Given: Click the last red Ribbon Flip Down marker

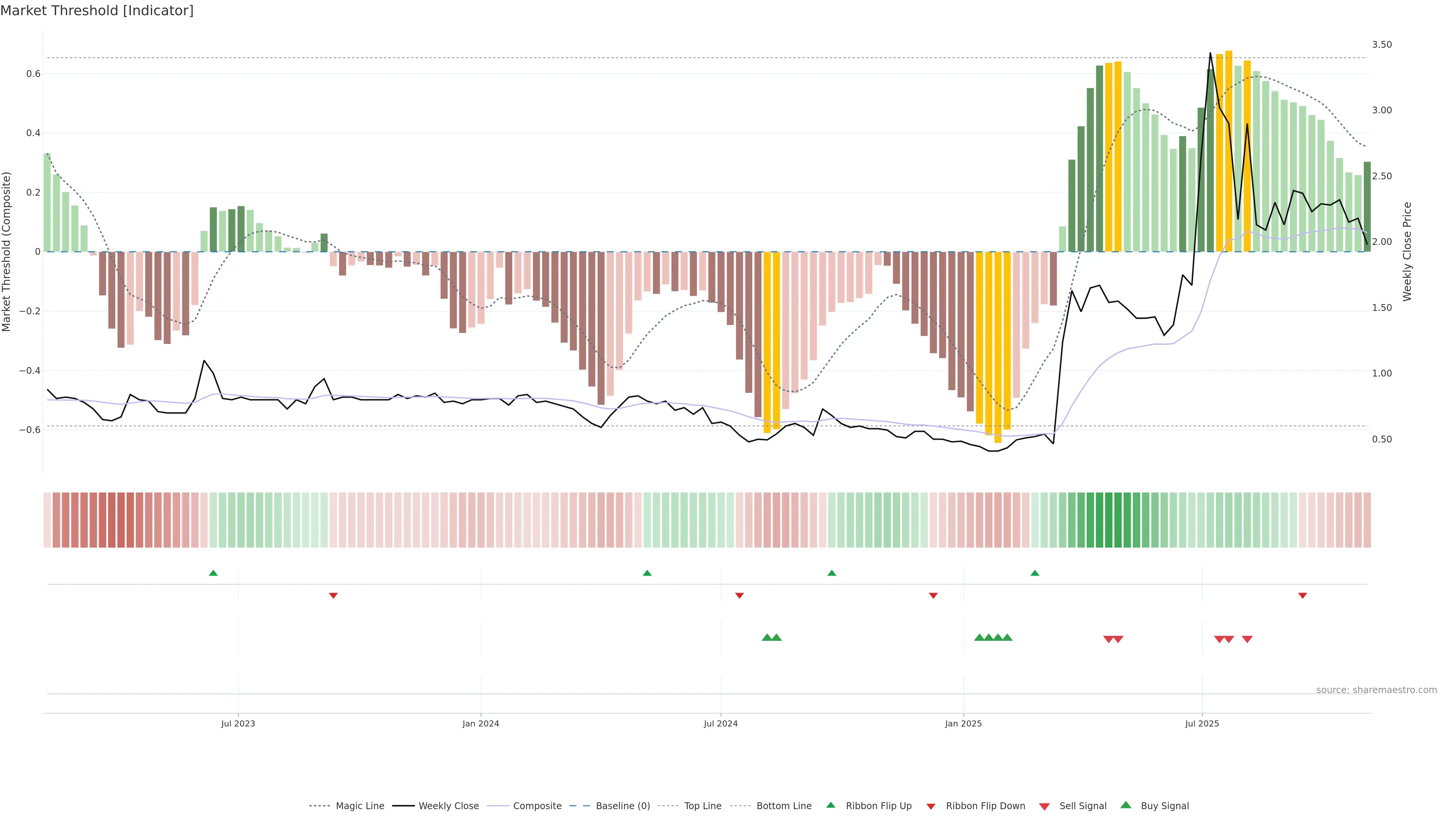Looking at the screenshot, I should [1302, 595].
